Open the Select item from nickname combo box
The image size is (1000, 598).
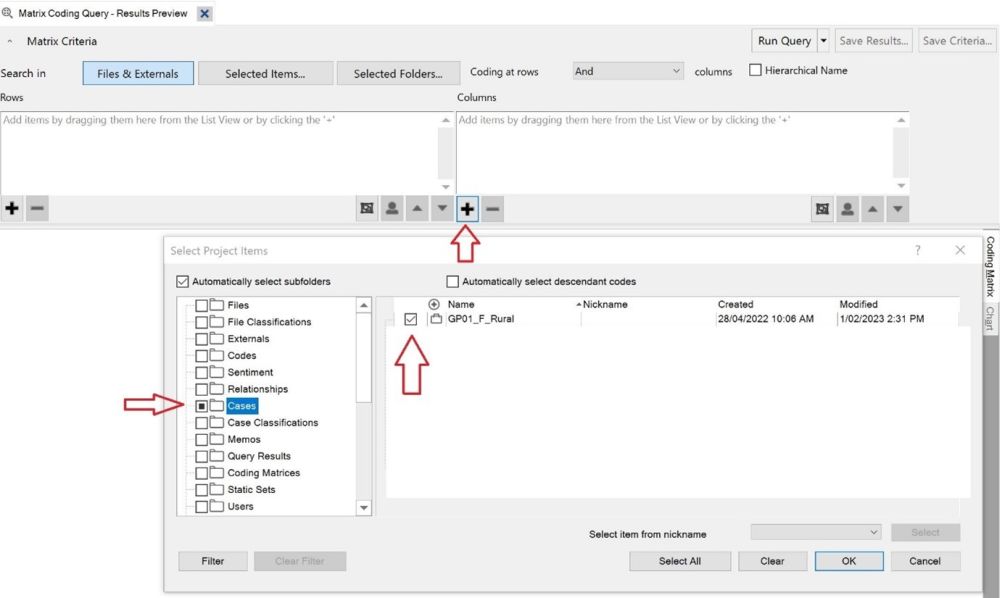816,533
